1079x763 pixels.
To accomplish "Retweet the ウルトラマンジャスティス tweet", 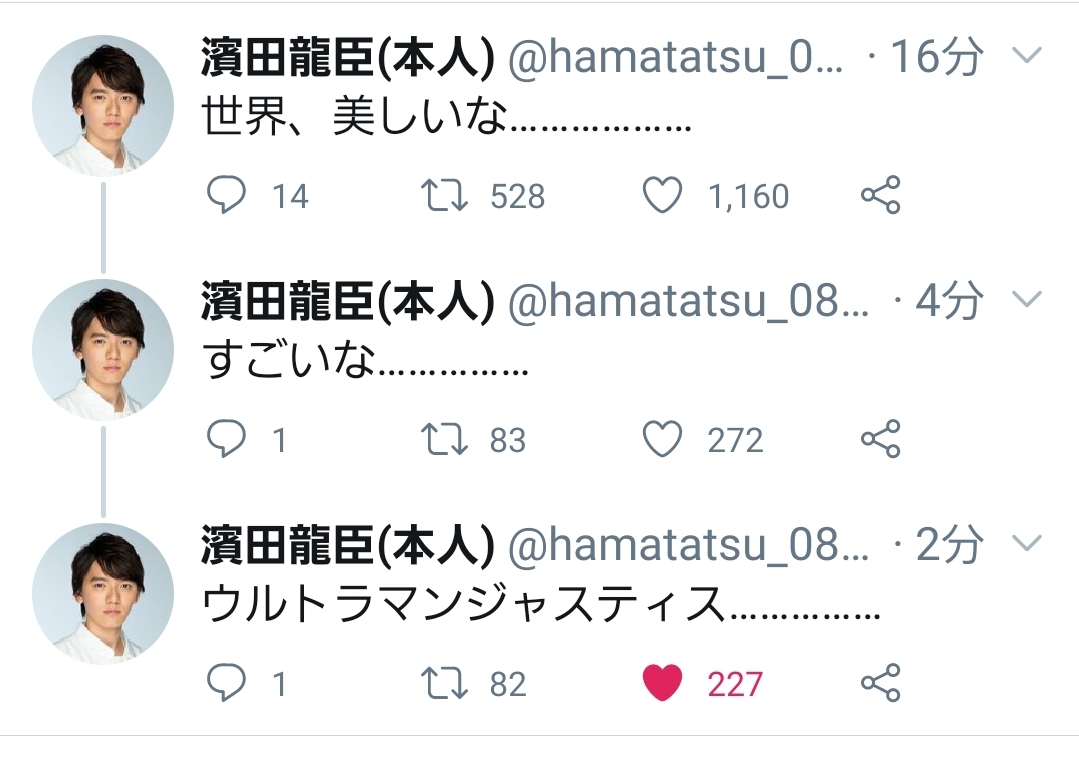I will pyautogui.click(x=443, y=683).
